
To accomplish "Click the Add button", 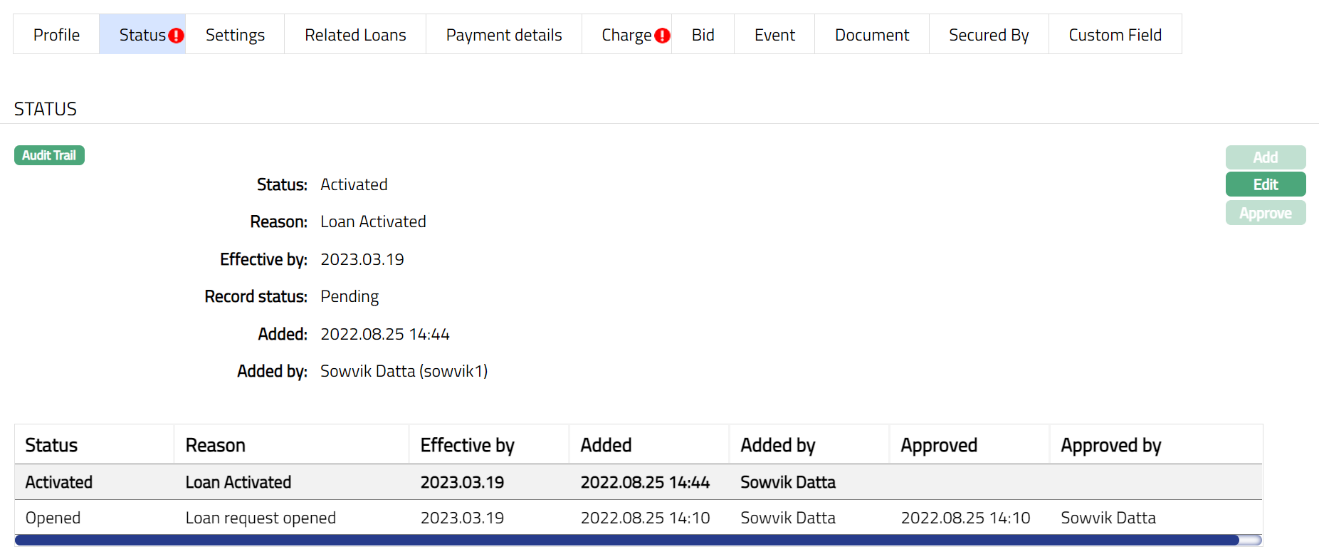I will click(1265, 157).
